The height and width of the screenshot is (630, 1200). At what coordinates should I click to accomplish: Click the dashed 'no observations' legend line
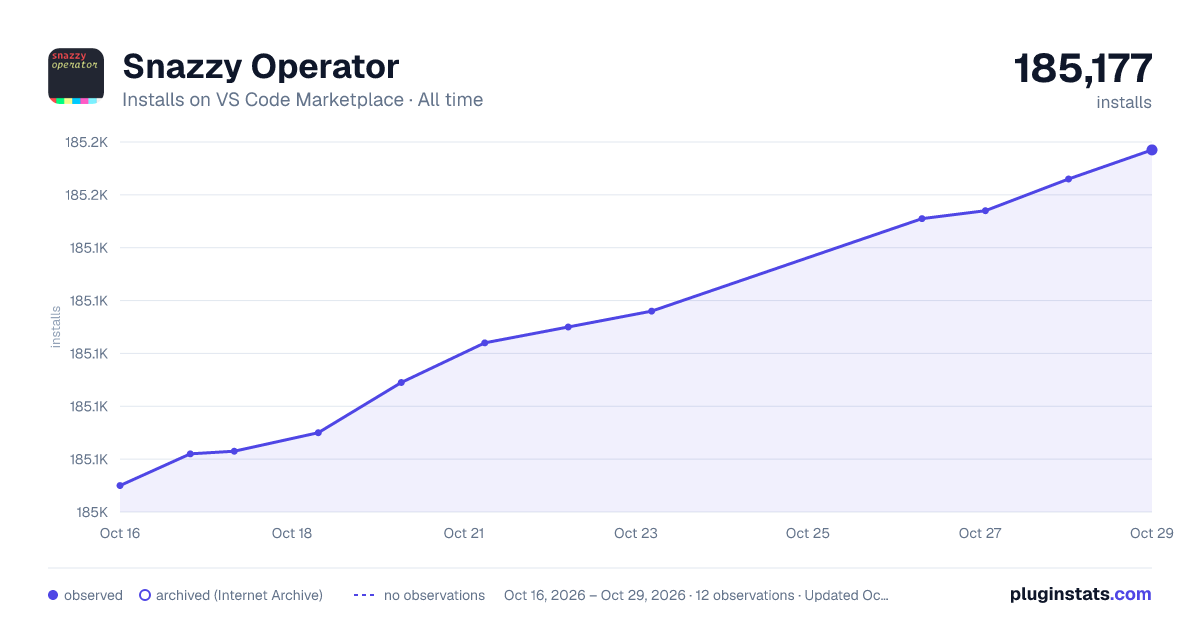click(364, 595)
